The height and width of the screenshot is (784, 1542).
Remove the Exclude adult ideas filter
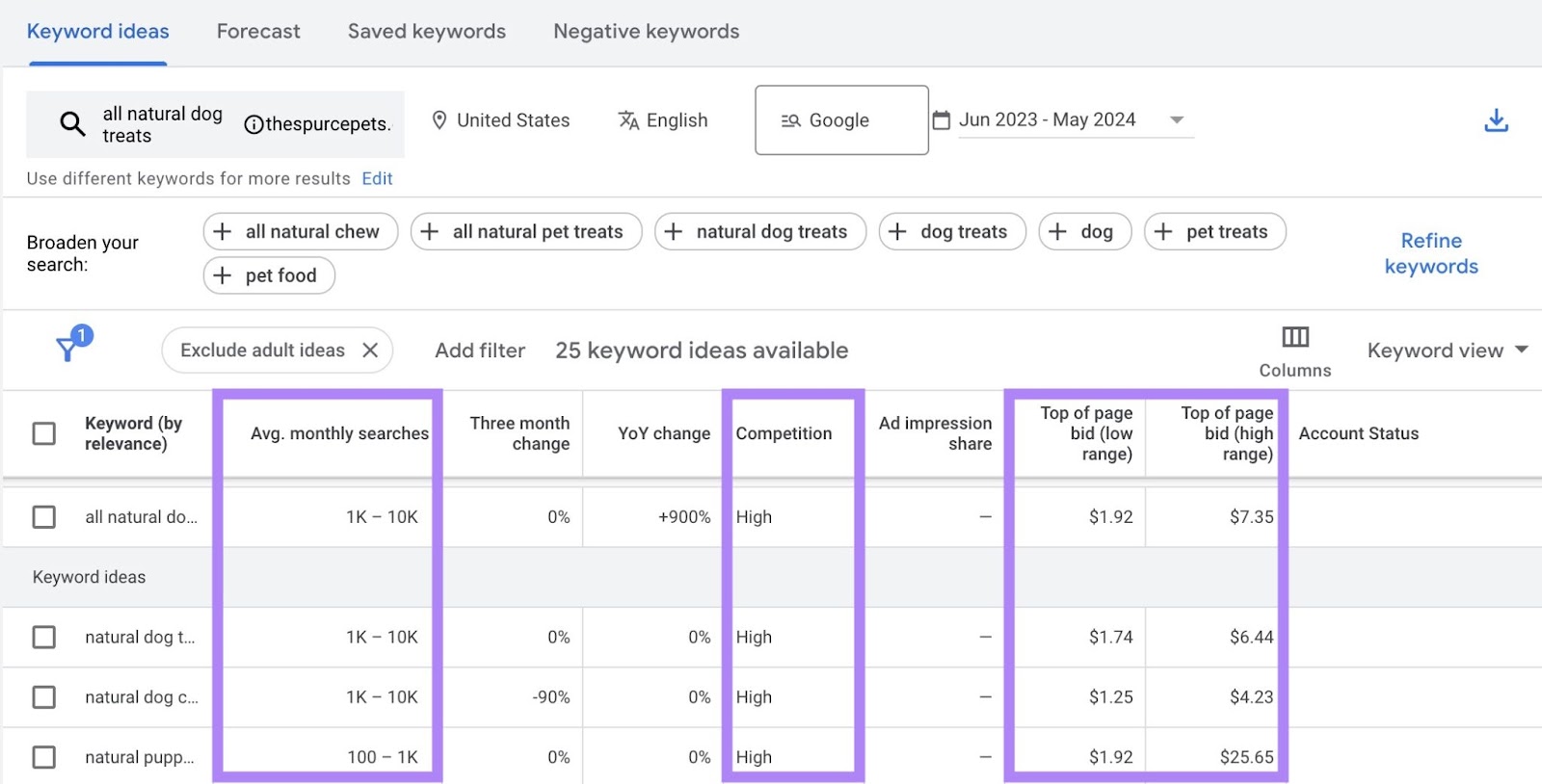tap(370, 351)
